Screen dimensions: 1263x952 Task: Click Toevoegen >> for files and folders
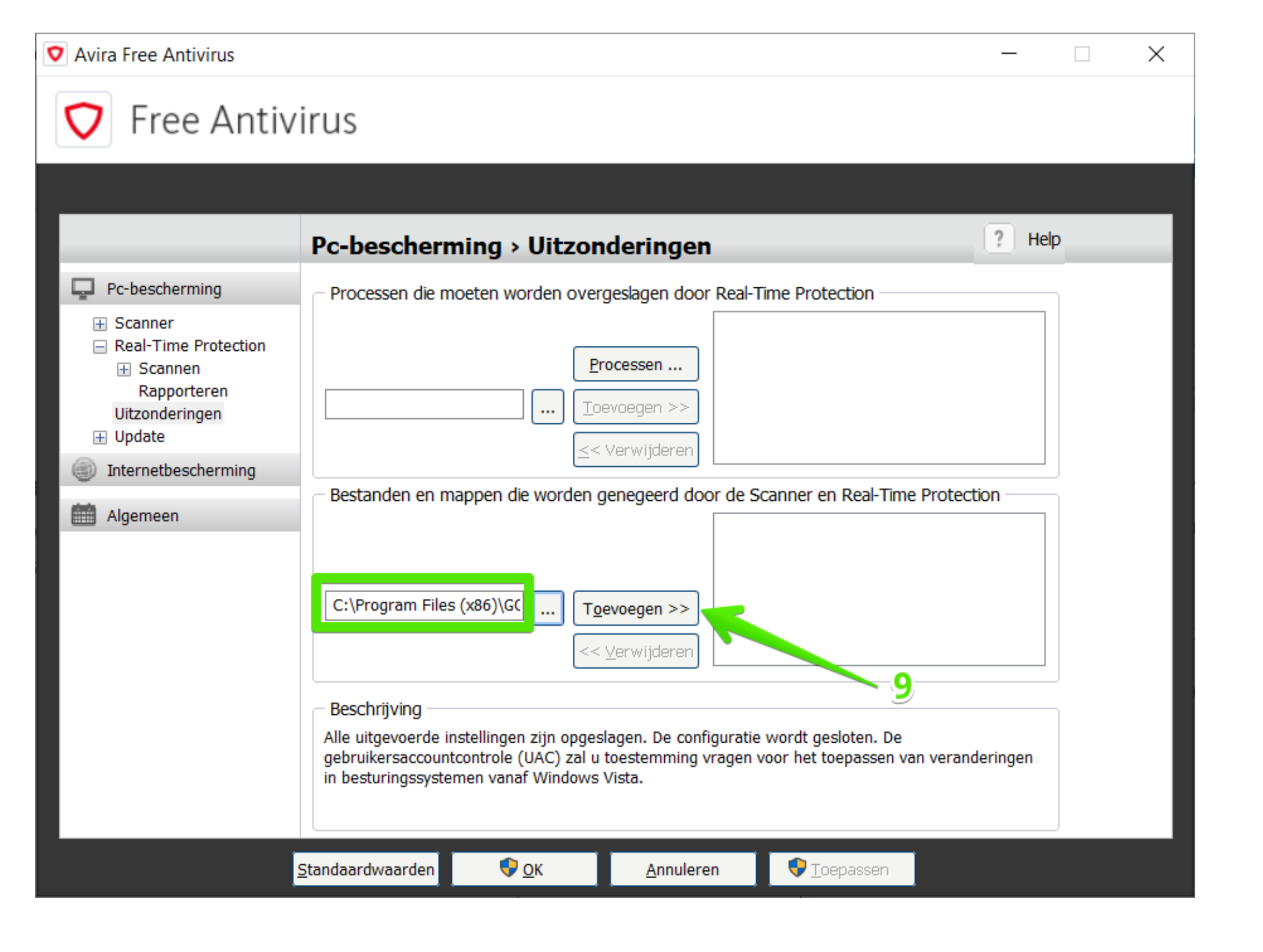pos(636,608)
